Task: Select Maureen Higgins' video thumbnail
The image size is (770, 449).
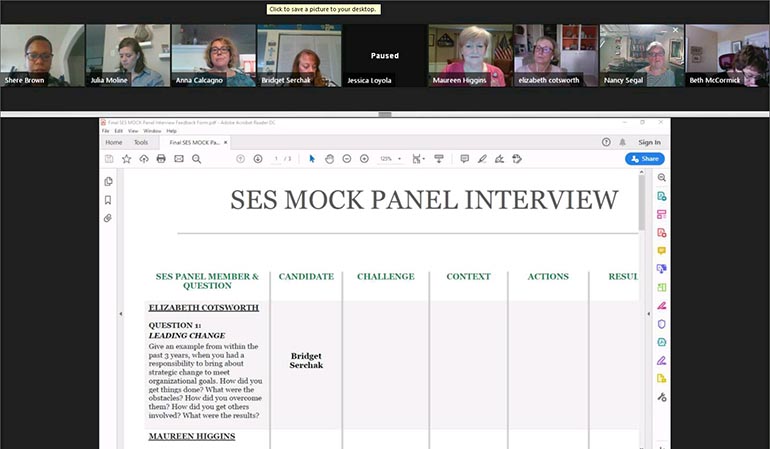Action: pos(470,56)
